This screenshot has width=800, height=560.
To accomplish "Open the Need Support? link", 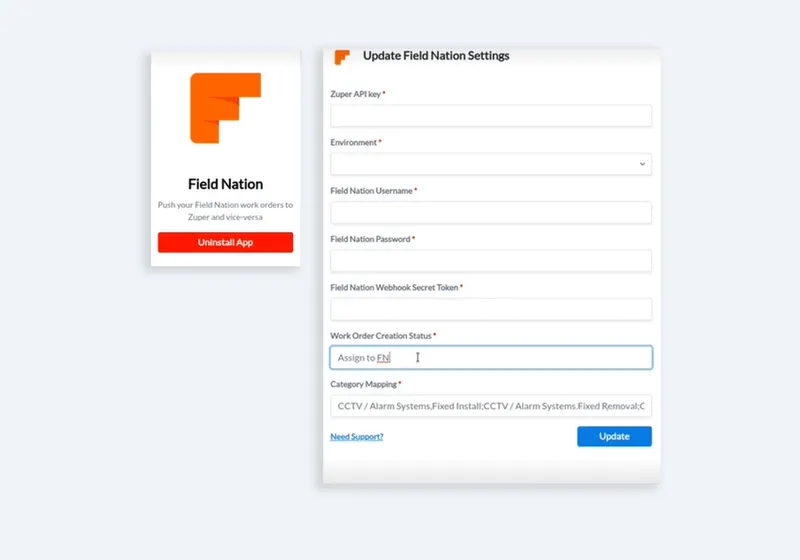I will tap(357, 437).
